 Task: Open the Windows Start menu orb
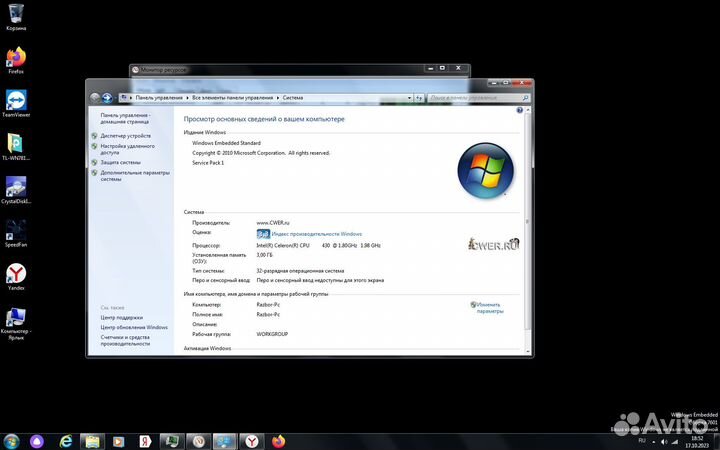[x=11, y=442]
